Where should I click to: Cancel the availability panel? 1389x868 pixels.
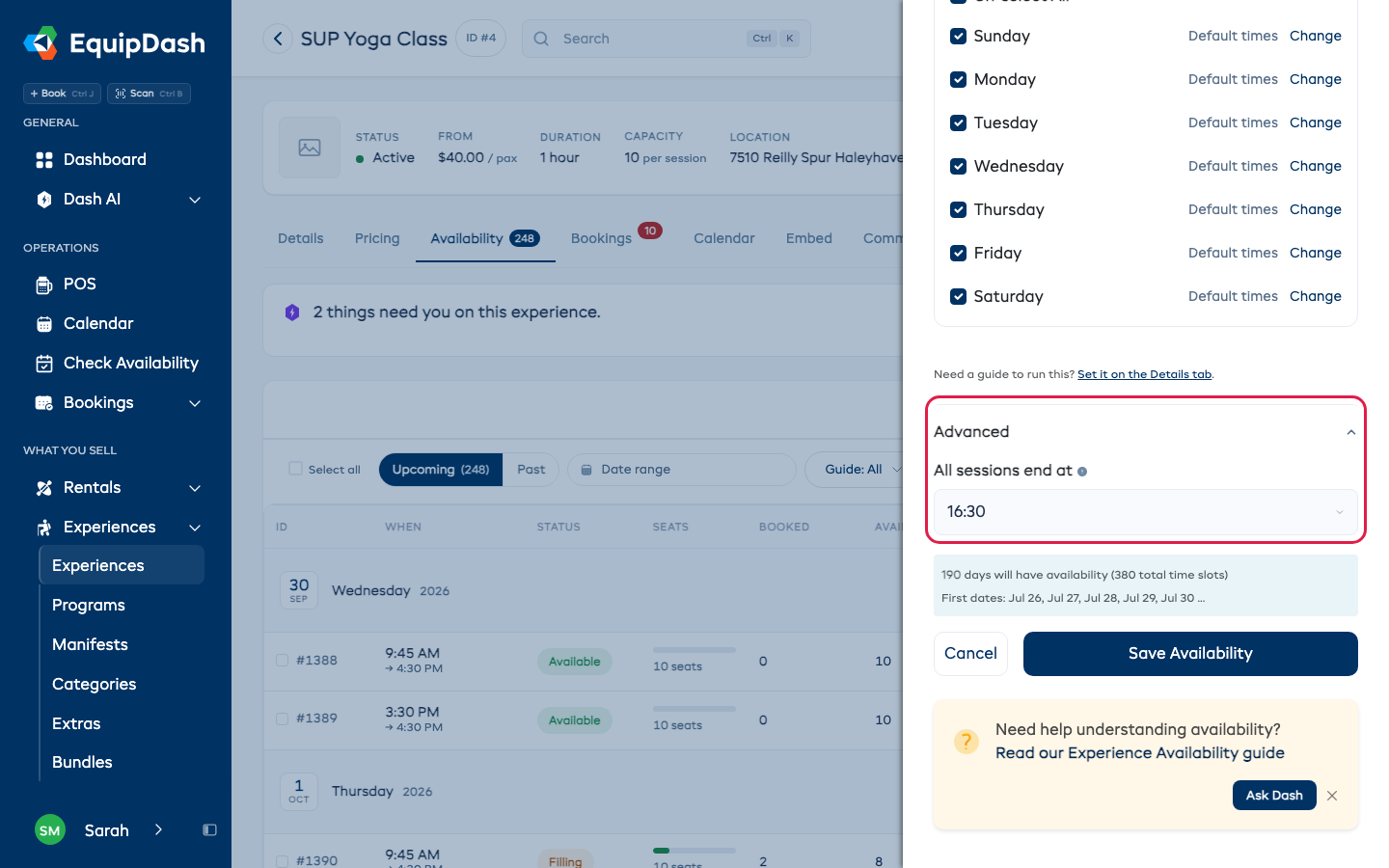click(970, 654)
